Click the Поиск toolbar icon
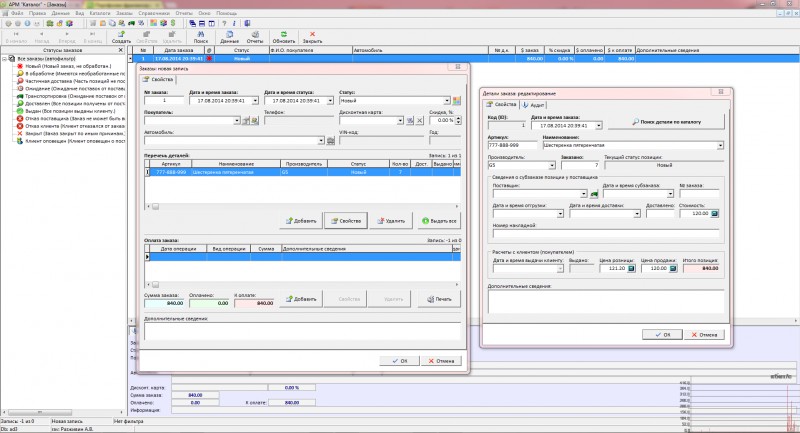 [x=201, y=35]
